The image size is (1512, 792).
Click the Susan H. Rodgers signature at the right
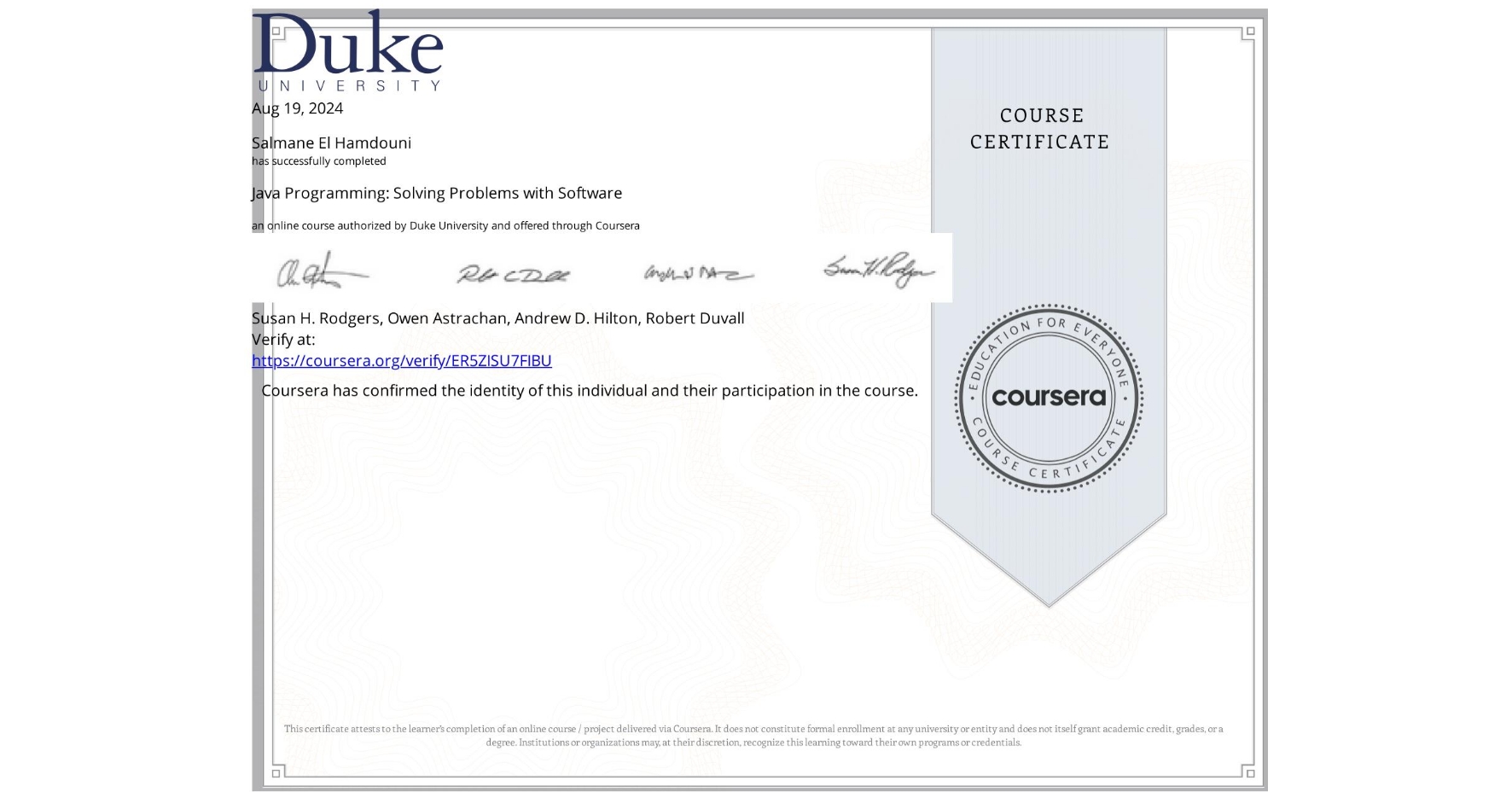[x=879, y=270]
